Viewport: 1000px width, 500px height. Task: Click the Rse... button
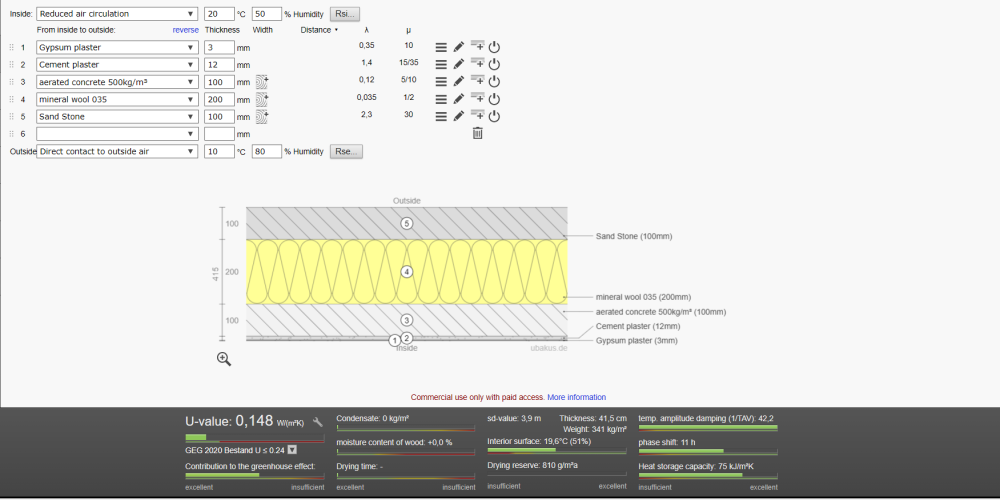pyautogui.click(x=346, y=151)
